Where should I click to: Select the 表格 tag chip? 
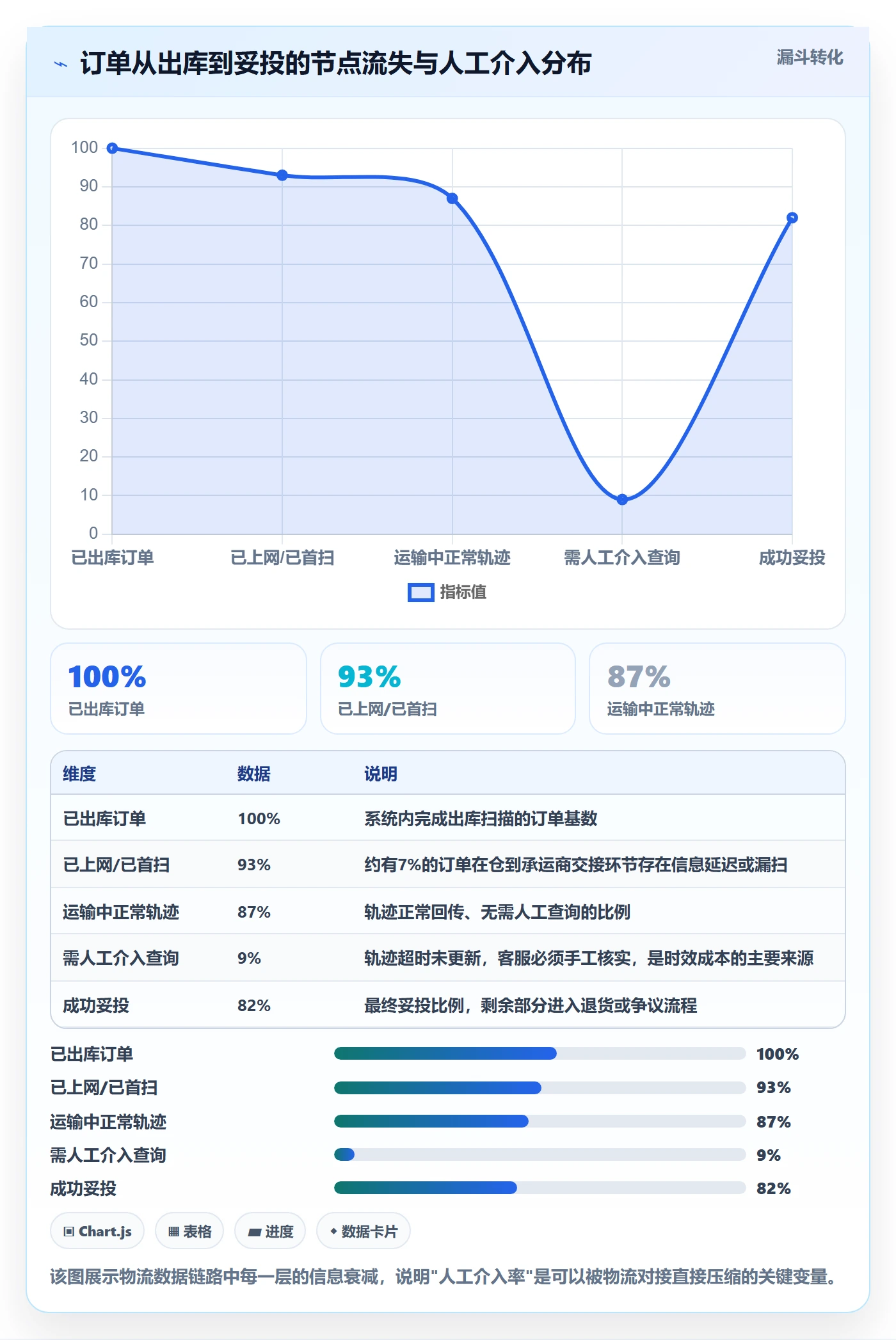(x=189, y=1231)
